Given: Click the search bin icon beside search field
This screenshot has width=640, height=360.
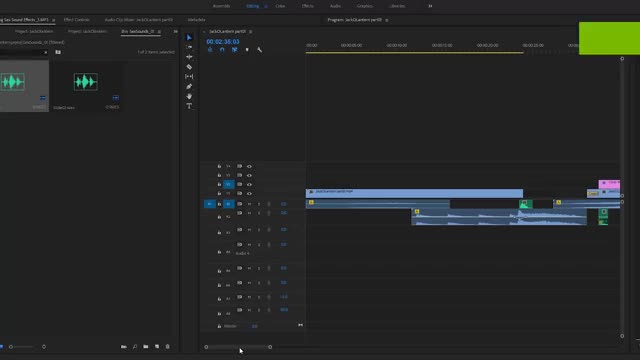Looking at the screenshot, I should [58, 52].
